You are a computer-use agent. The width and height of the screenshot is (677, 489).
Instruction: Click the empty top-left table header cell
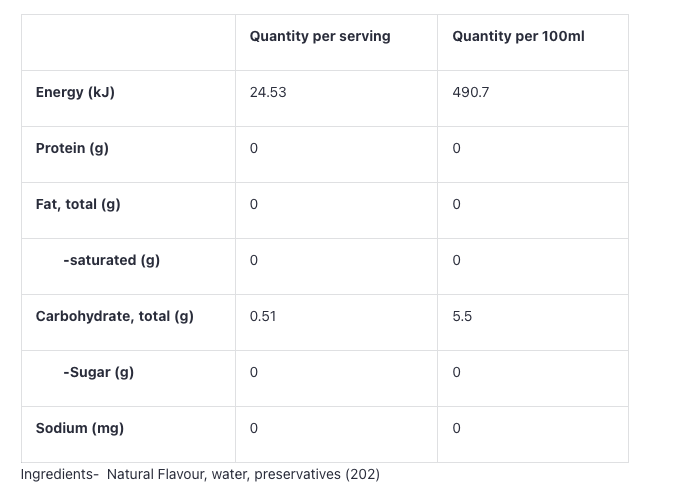pyautogui.click(x=128, y=42)
